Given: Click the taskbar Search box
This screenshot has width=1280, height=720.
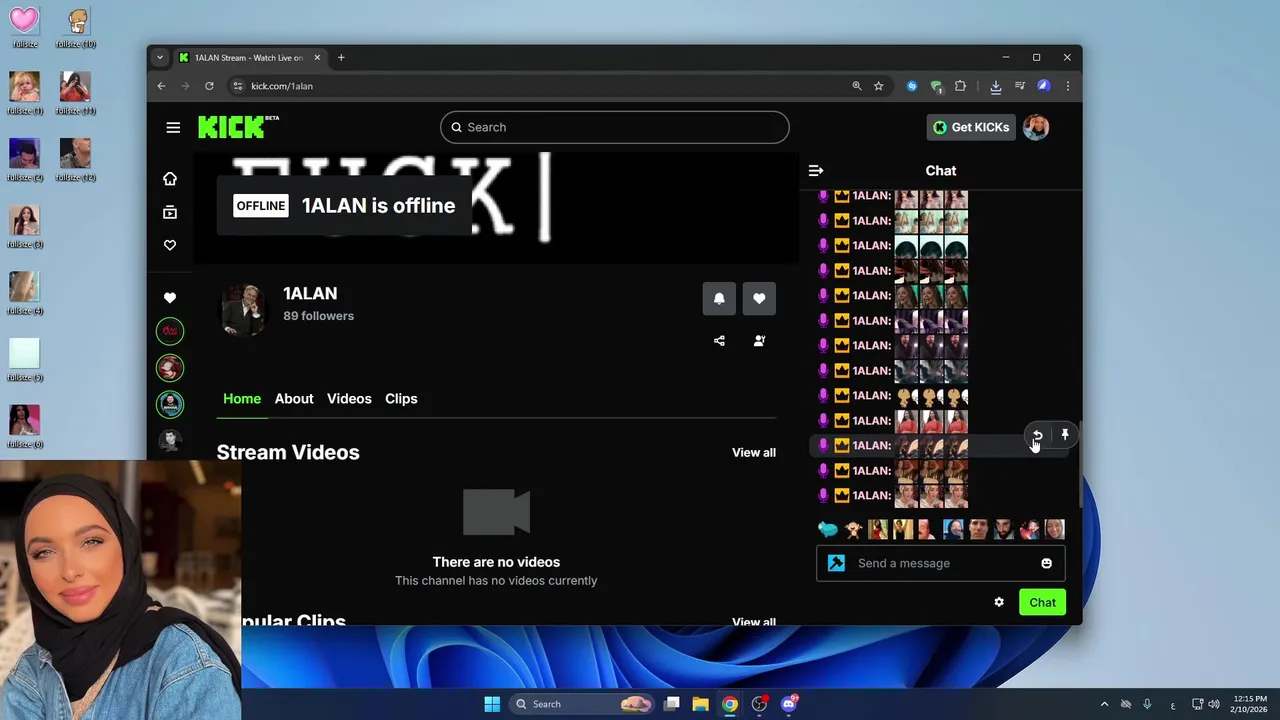Looking at the screenshot, I should click(582, 704).
